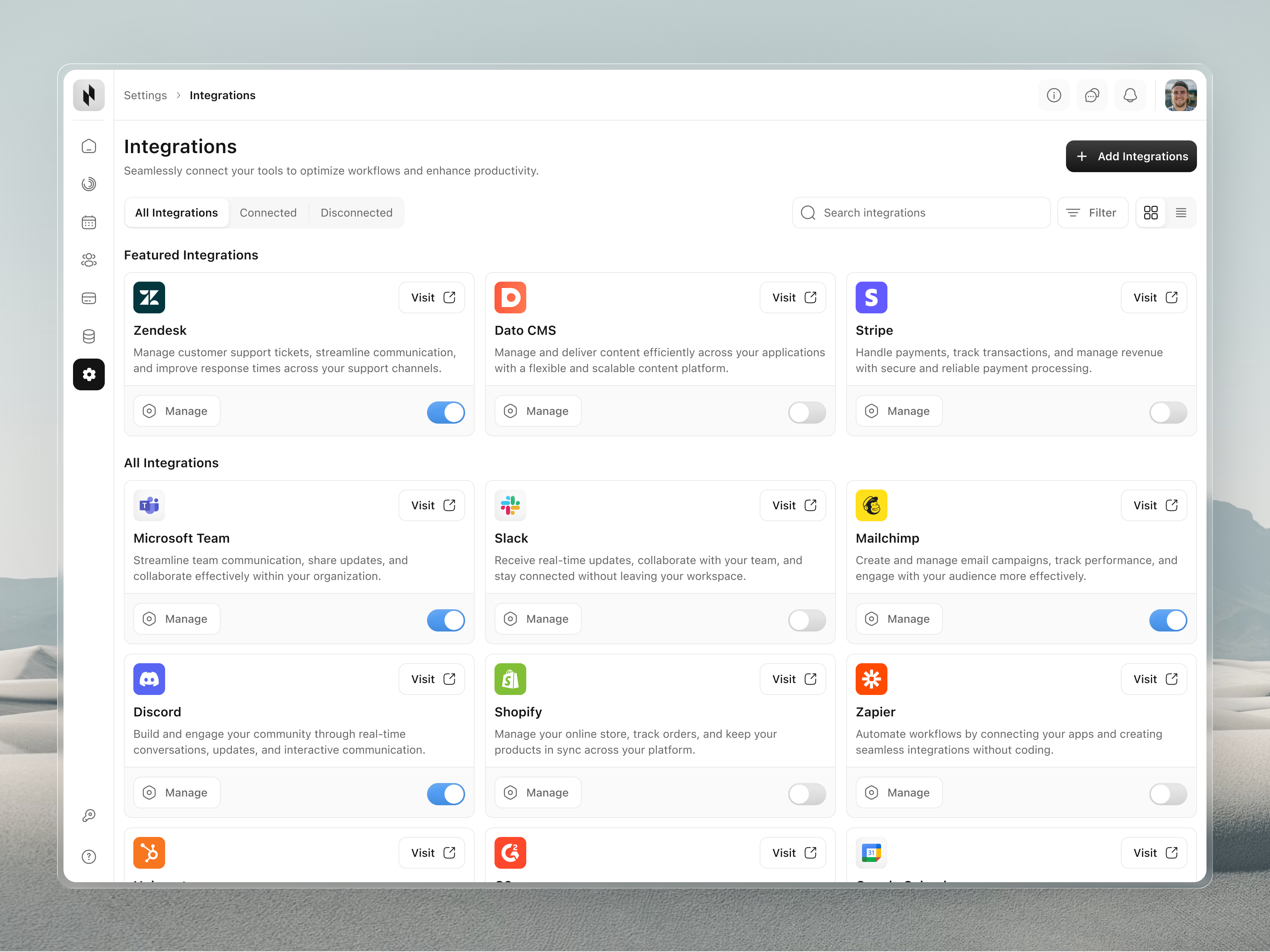Visit the HubSpot website
1270x952 pixels.
coord(432,853)
